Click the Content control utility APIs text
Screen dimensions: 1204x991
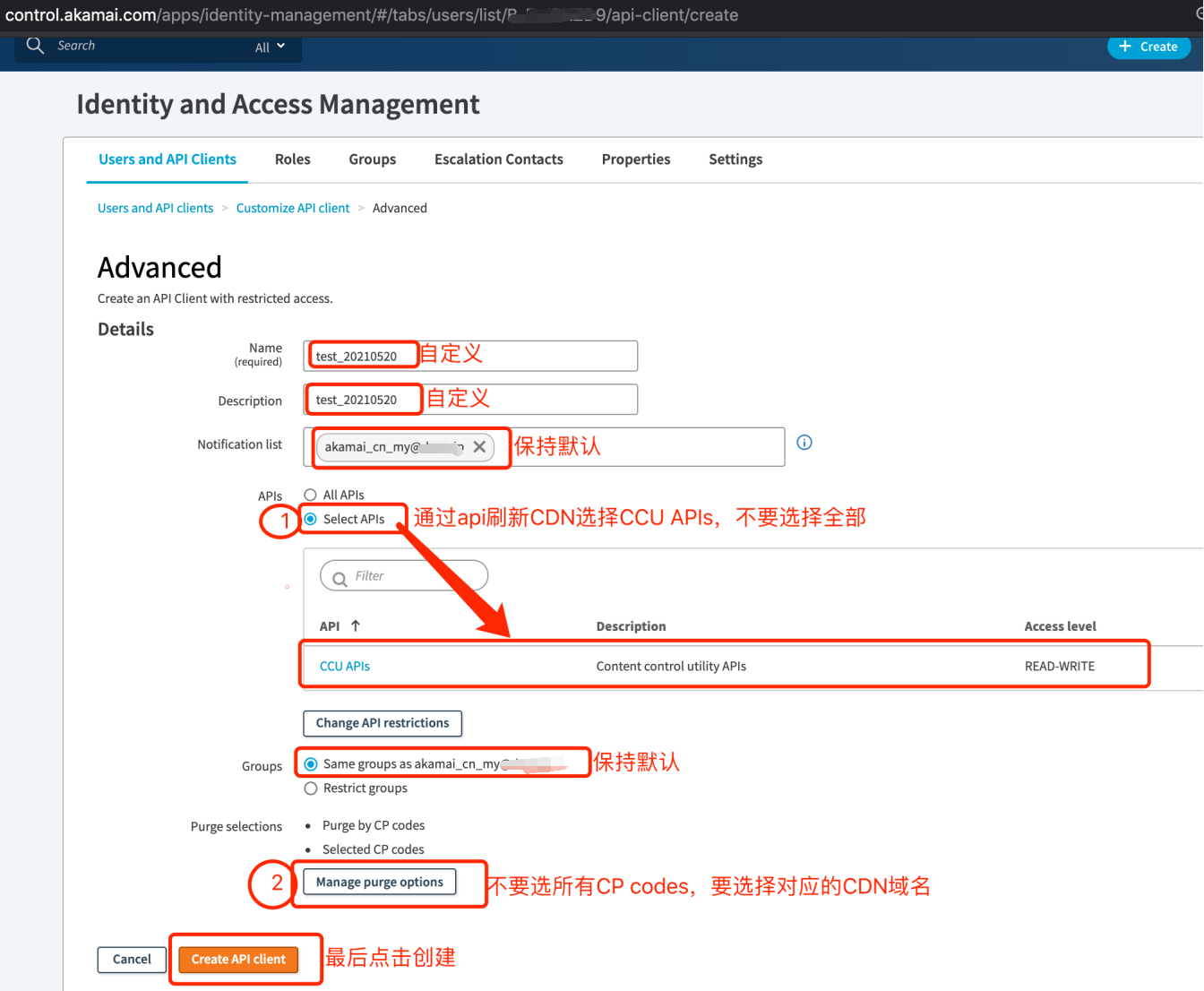coord(671,666)
